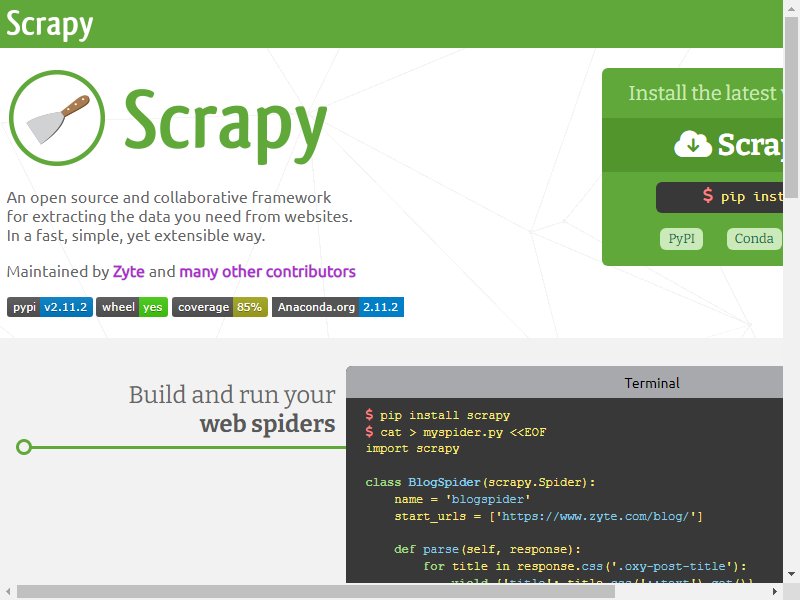Screen dimensions: 800x600
Task: Click the horizontal scrollbar thumb
Action: 316,591
